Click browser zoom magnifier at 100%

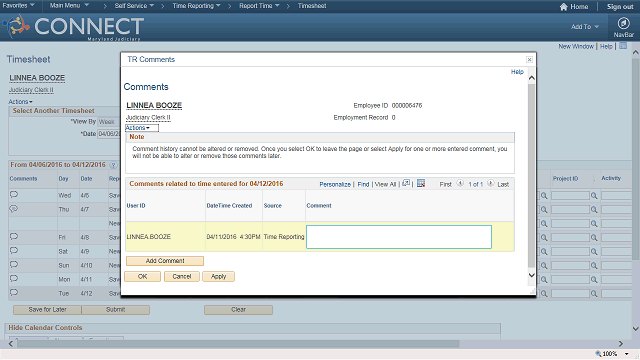[598, 353]
